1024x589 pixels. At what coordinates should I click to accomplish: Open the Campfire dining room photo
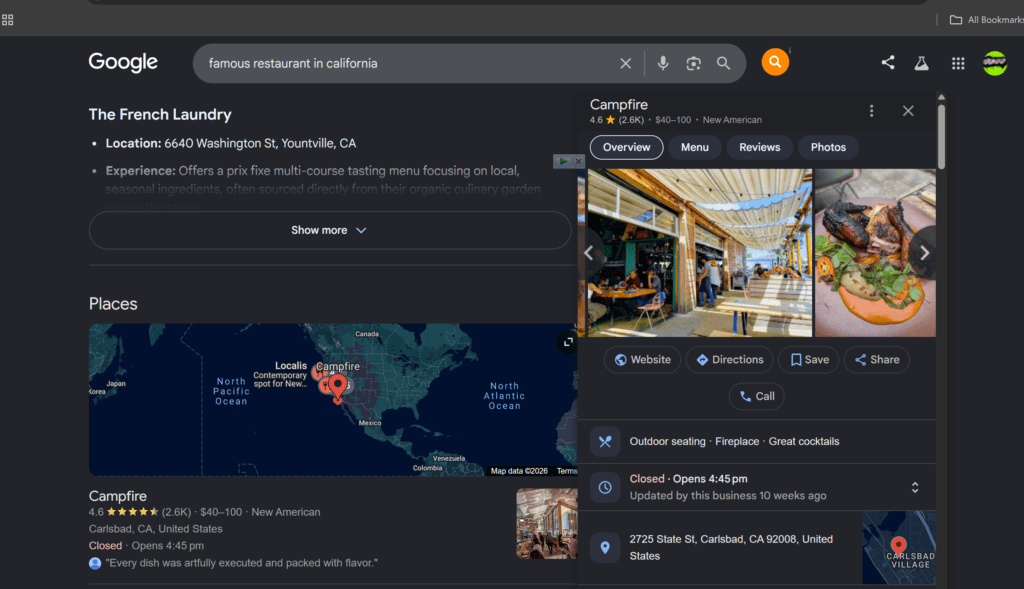pos(699,253)
